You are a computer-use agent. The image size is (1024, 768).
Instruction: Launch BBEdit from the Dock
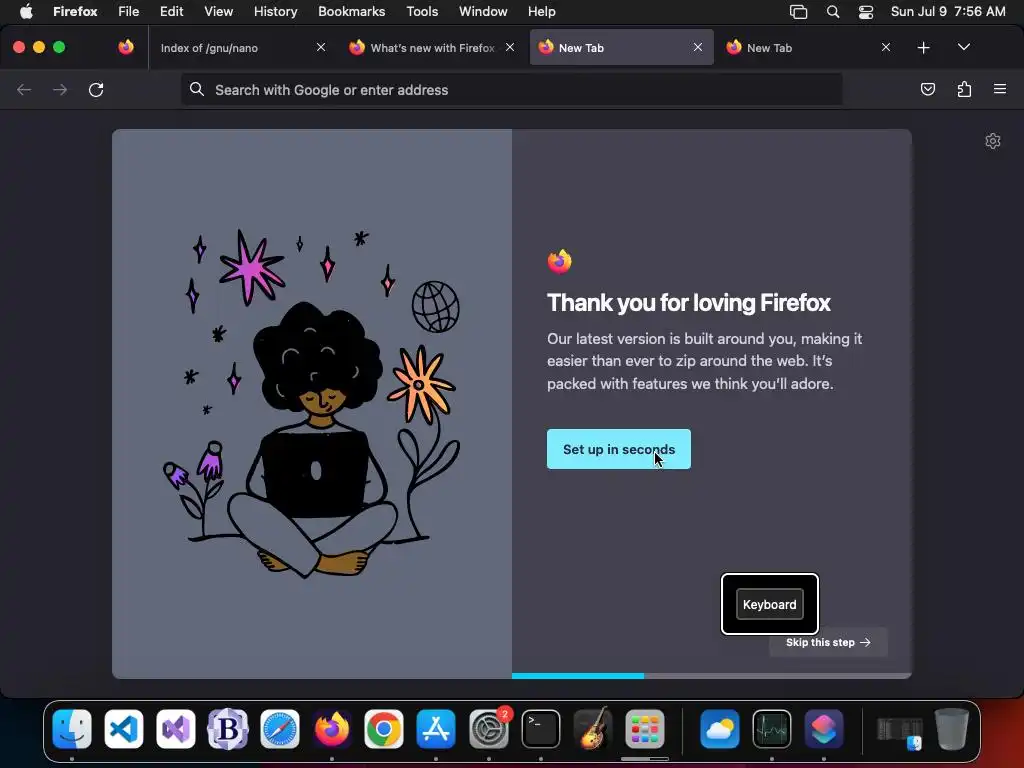pyautogui.click(x=228, y=729)
